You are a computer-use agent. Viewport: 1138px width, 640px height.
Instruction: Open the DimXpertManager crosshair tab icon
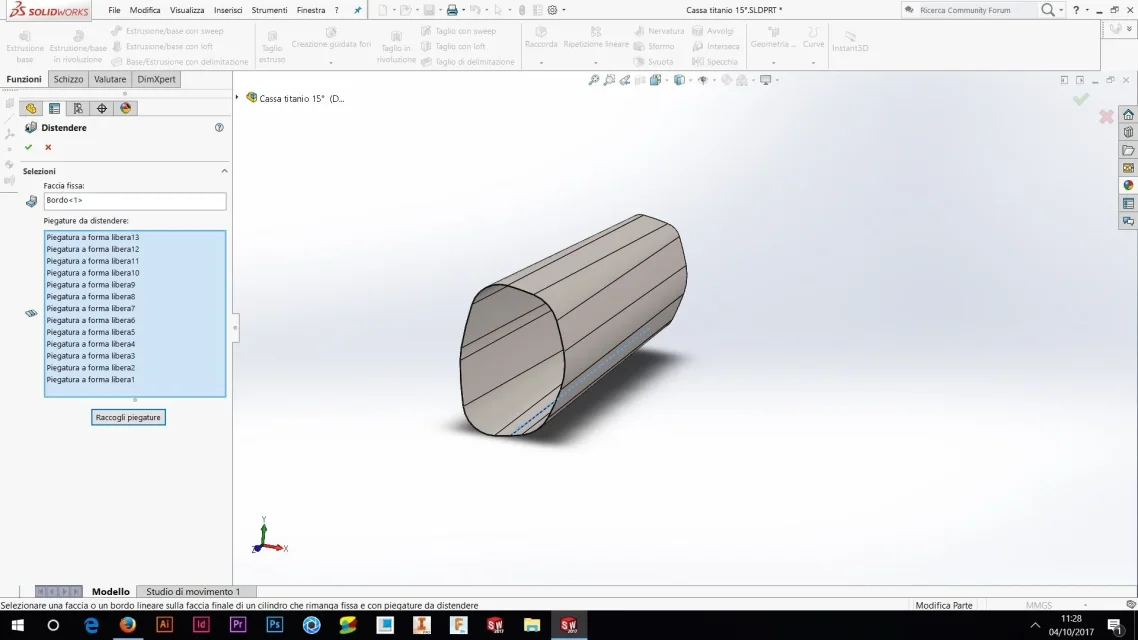pos(102,108)
